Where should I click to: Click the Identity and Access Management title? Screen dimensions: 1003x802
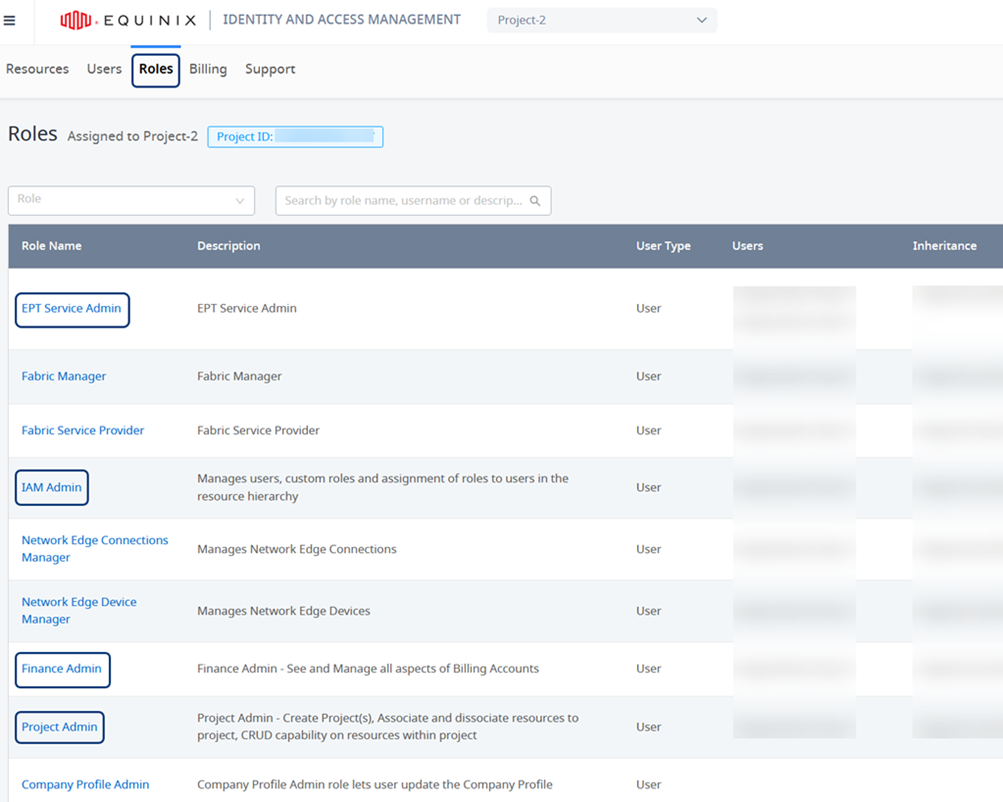coord(342,20)
